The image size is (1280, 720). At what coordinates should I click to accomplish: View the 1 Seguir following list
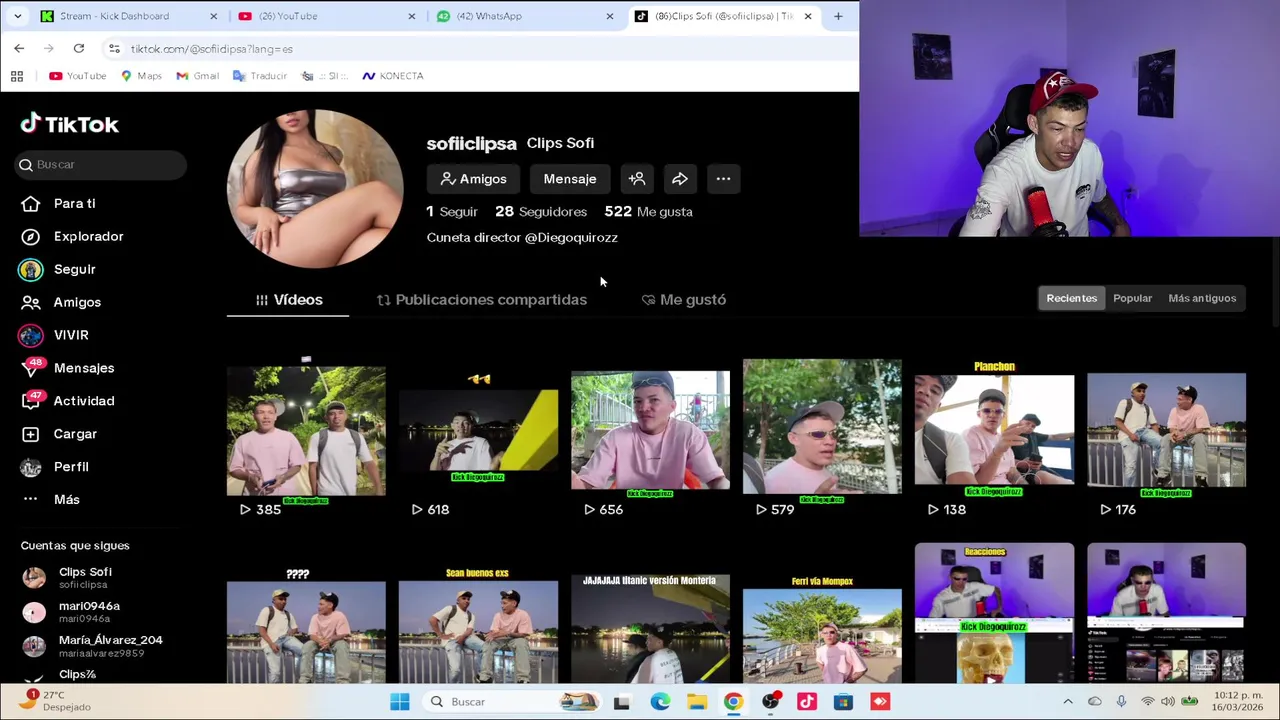click(452, 211)
